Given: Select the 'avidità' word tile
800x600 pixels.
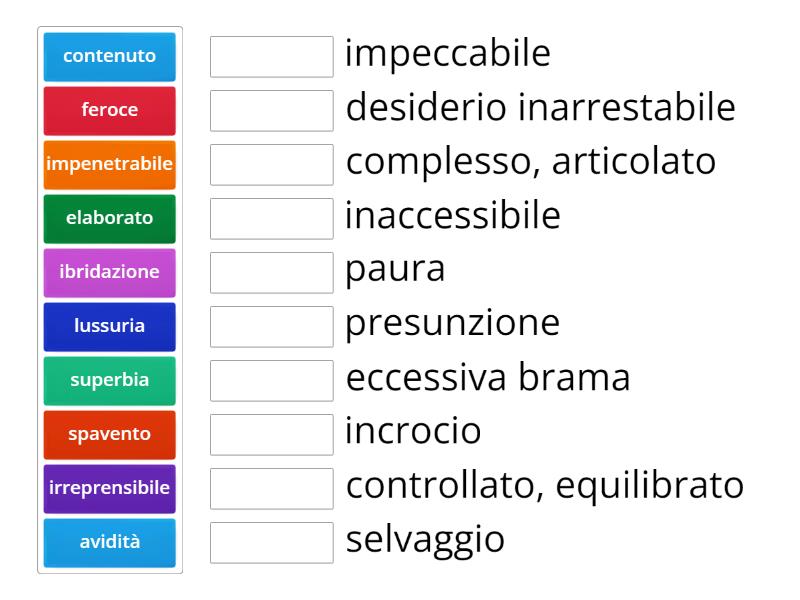Looking at the screenshot, I should pos(110,542).
